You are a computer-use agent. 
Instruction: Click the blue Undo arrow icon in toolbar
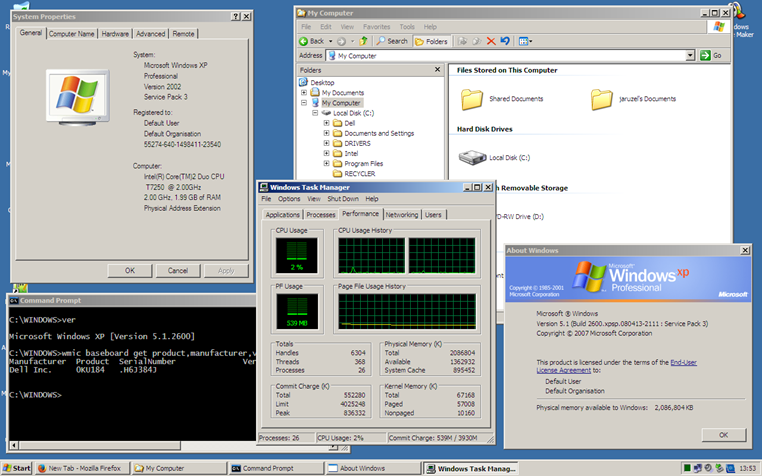(505, 41)
